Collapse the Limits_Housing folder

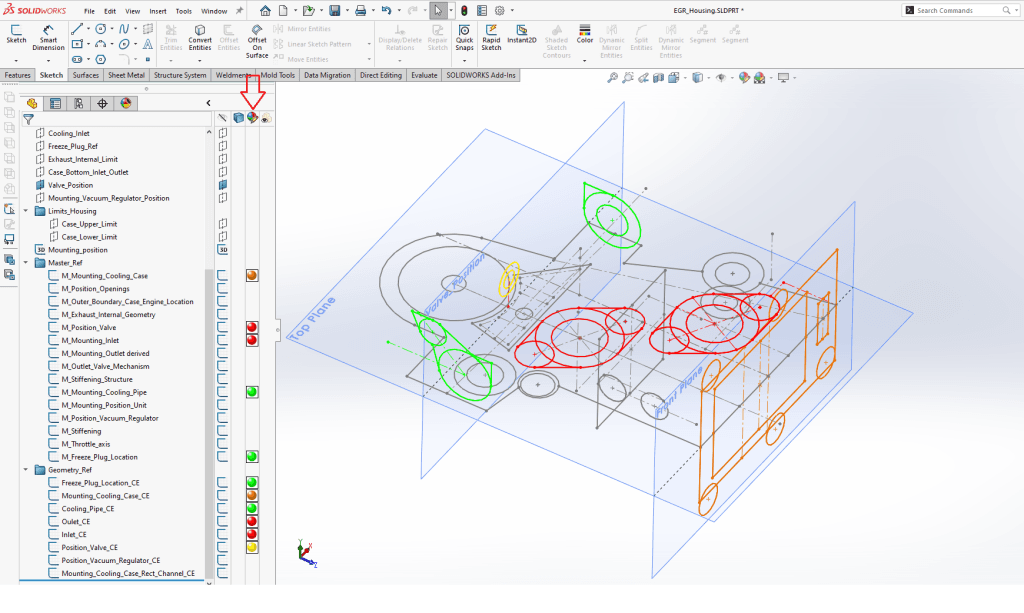click(x=26, y=211)
